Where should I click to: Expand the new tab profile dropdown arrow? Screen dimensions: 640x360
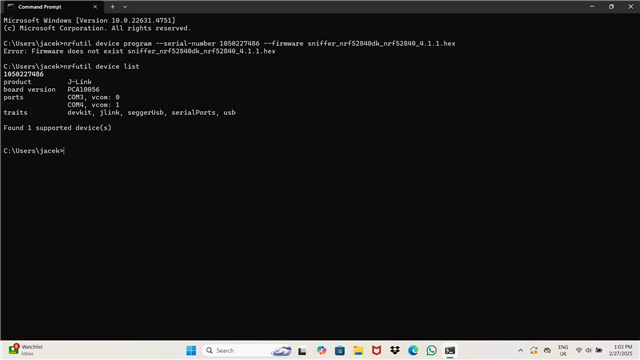125,7
